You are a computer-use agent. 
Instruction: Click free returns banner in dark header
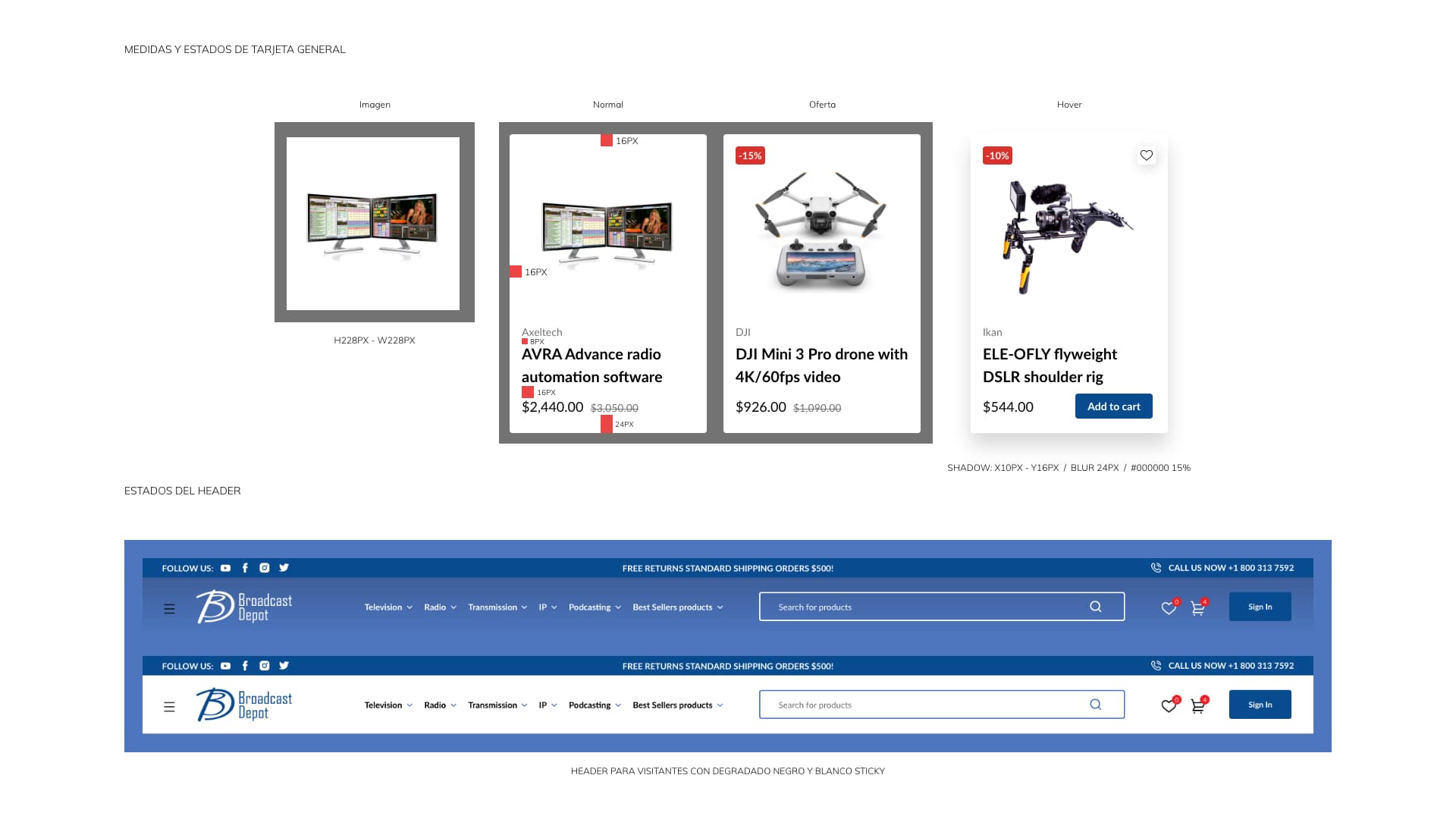pos(727,568)
